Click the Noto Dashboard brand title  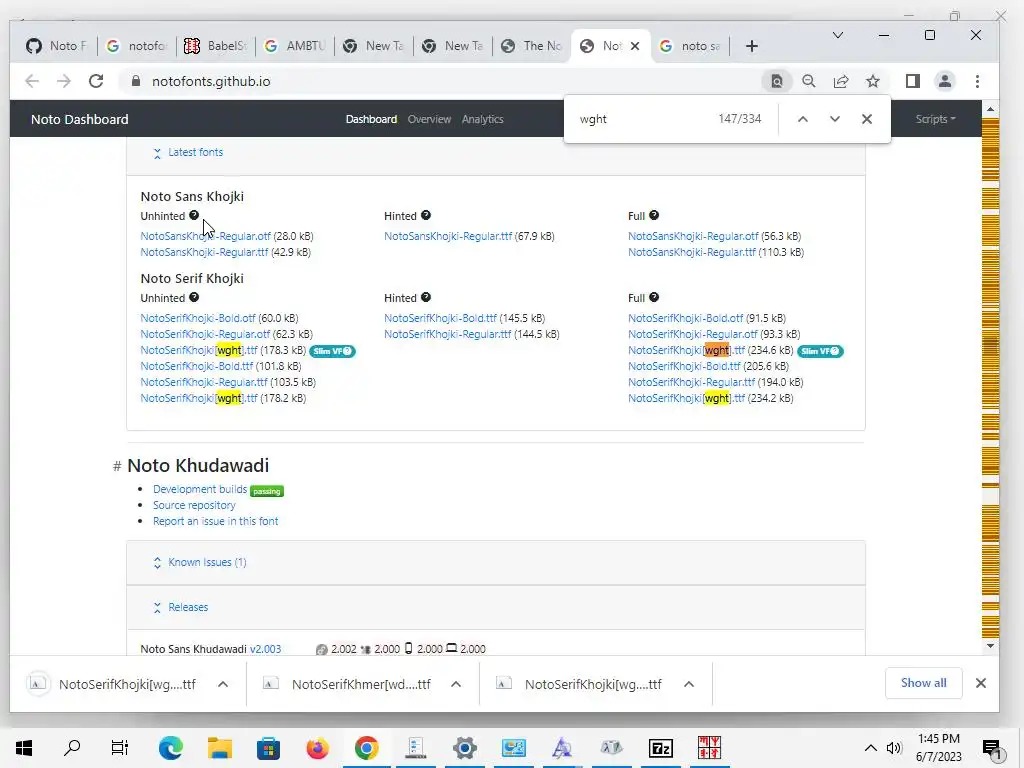click(80, 120)
